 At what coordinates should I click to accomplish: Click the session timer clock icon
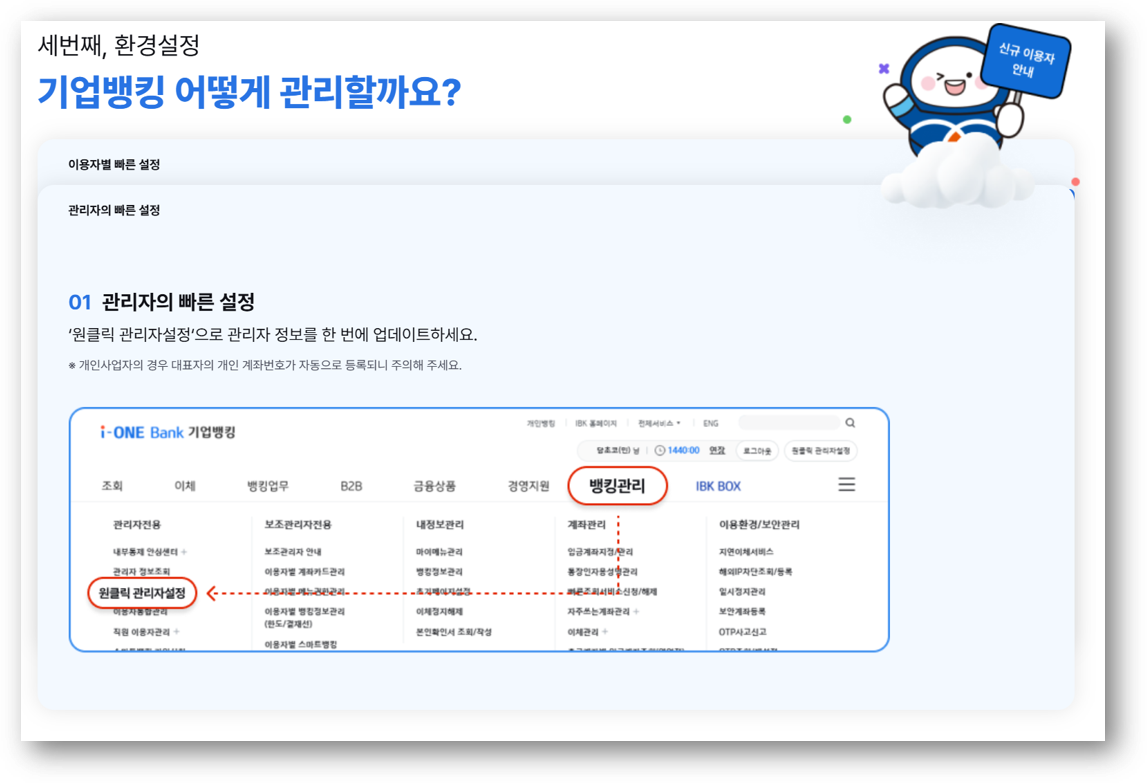click(x=660, y=451)
